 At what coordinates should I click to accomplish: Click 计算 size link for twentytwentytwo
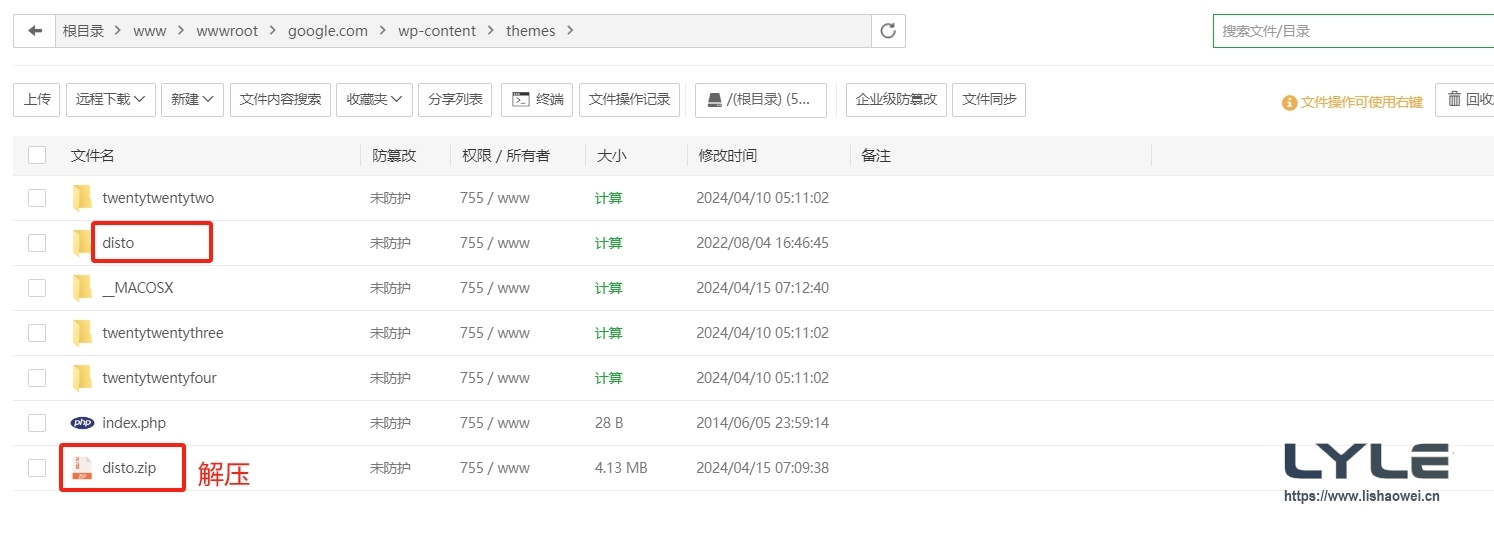point(608,198)
